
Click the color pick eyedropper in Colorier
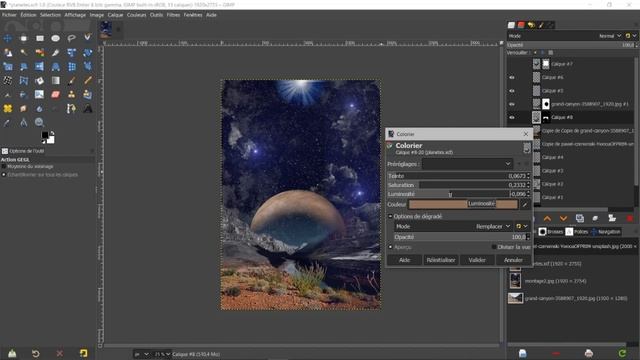[525, 204]
